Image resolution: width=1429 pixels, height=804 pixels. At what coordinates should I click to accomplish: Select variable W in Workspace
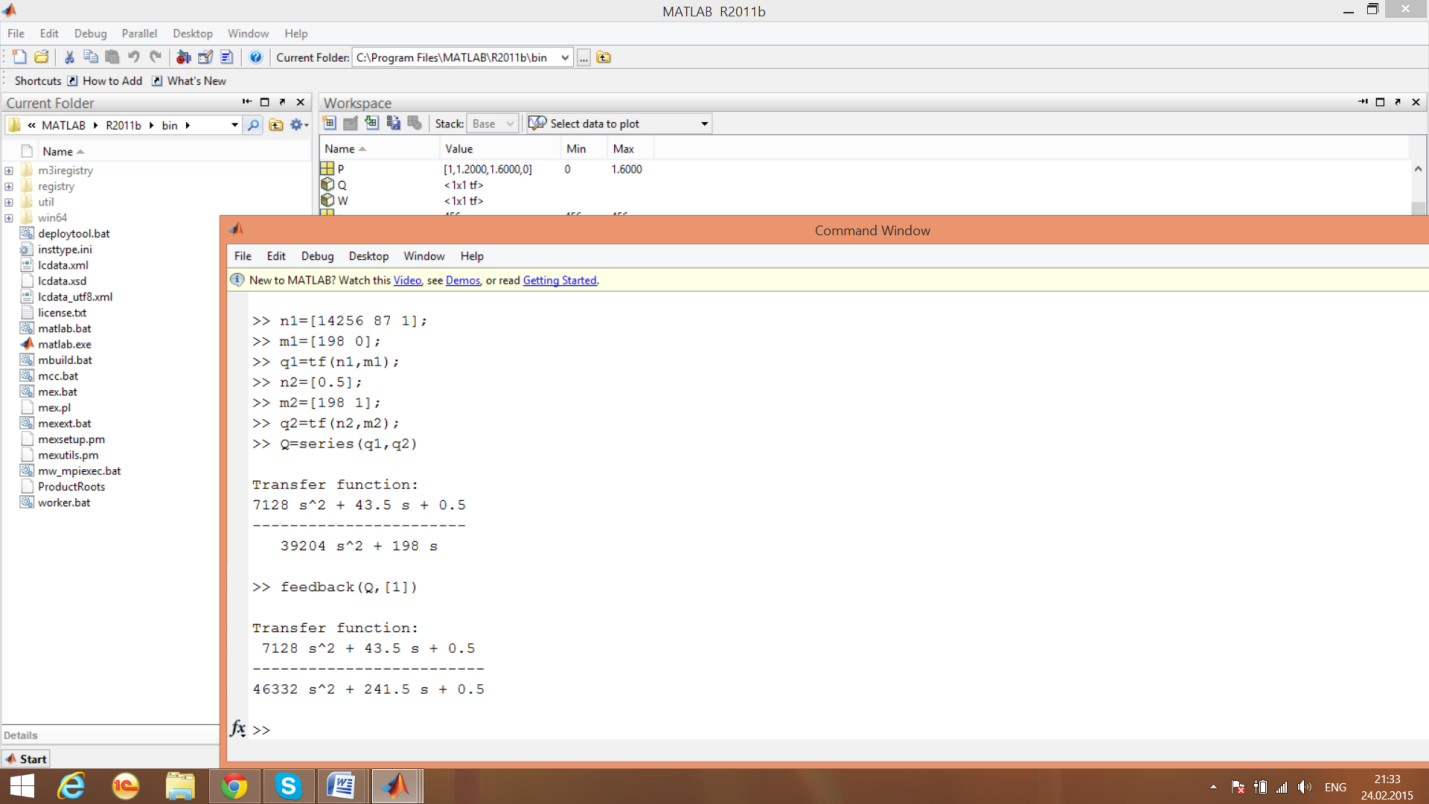342,201
